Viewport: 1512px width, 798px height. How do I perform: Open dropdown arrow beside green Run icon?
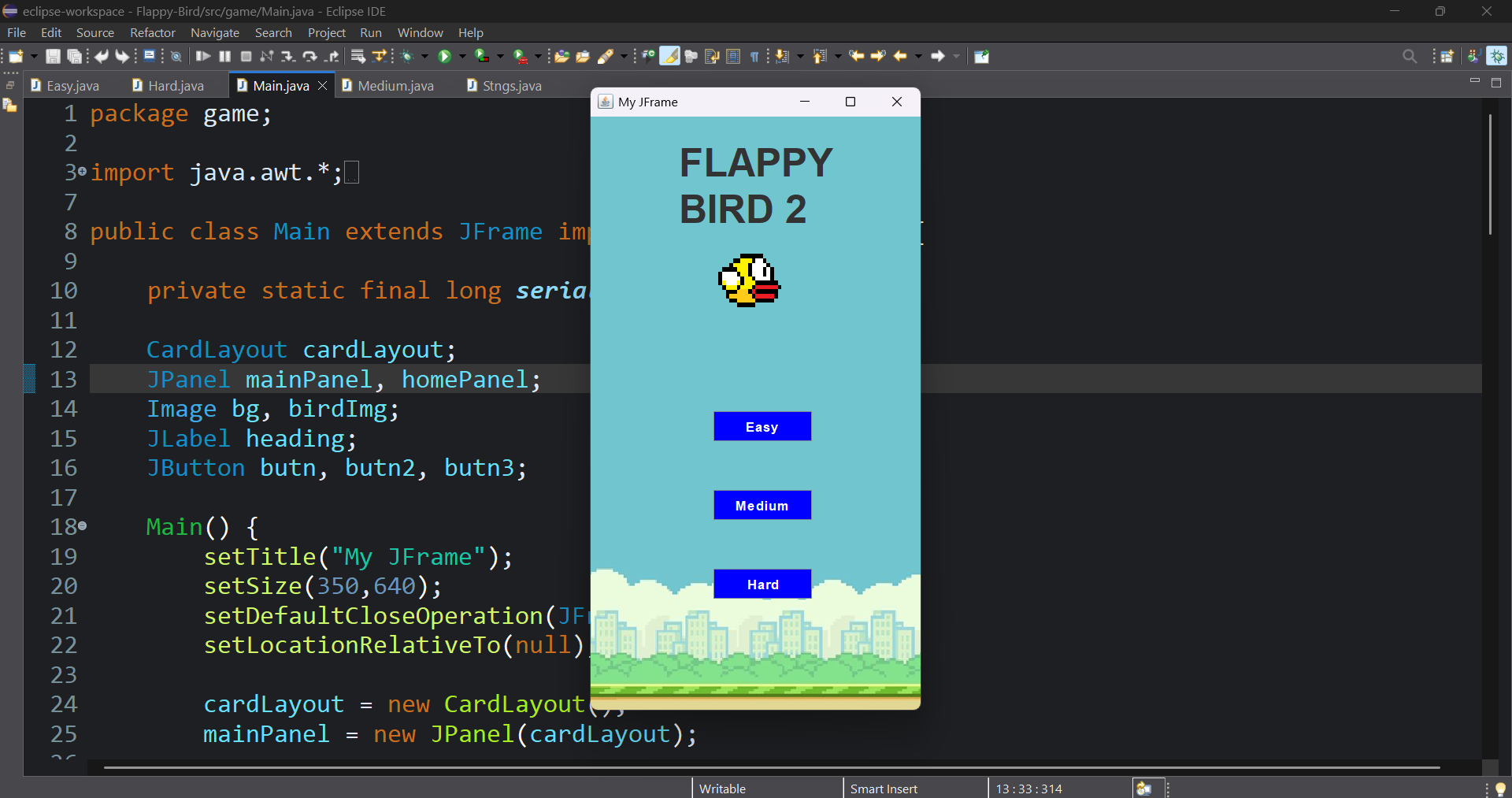coord(462,57)
